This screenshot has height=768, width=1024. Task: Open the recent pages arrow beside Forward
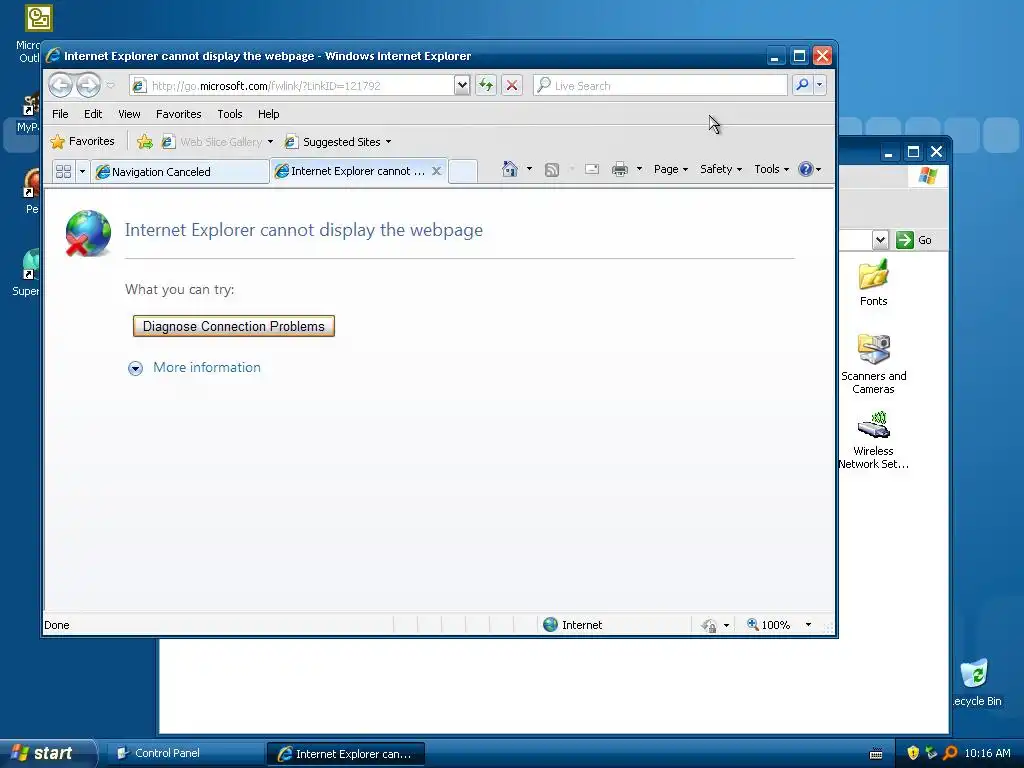point(110,86)
